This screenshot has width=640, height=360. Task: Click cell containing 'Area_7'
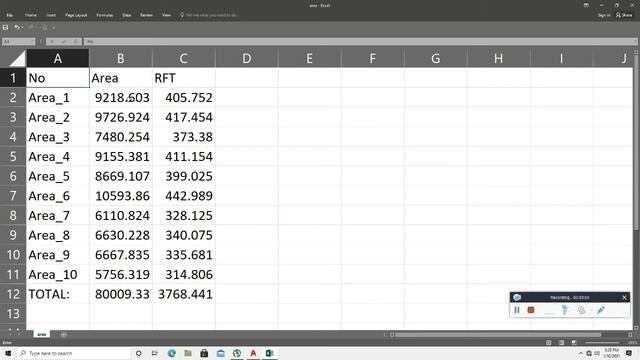[58, 215]
